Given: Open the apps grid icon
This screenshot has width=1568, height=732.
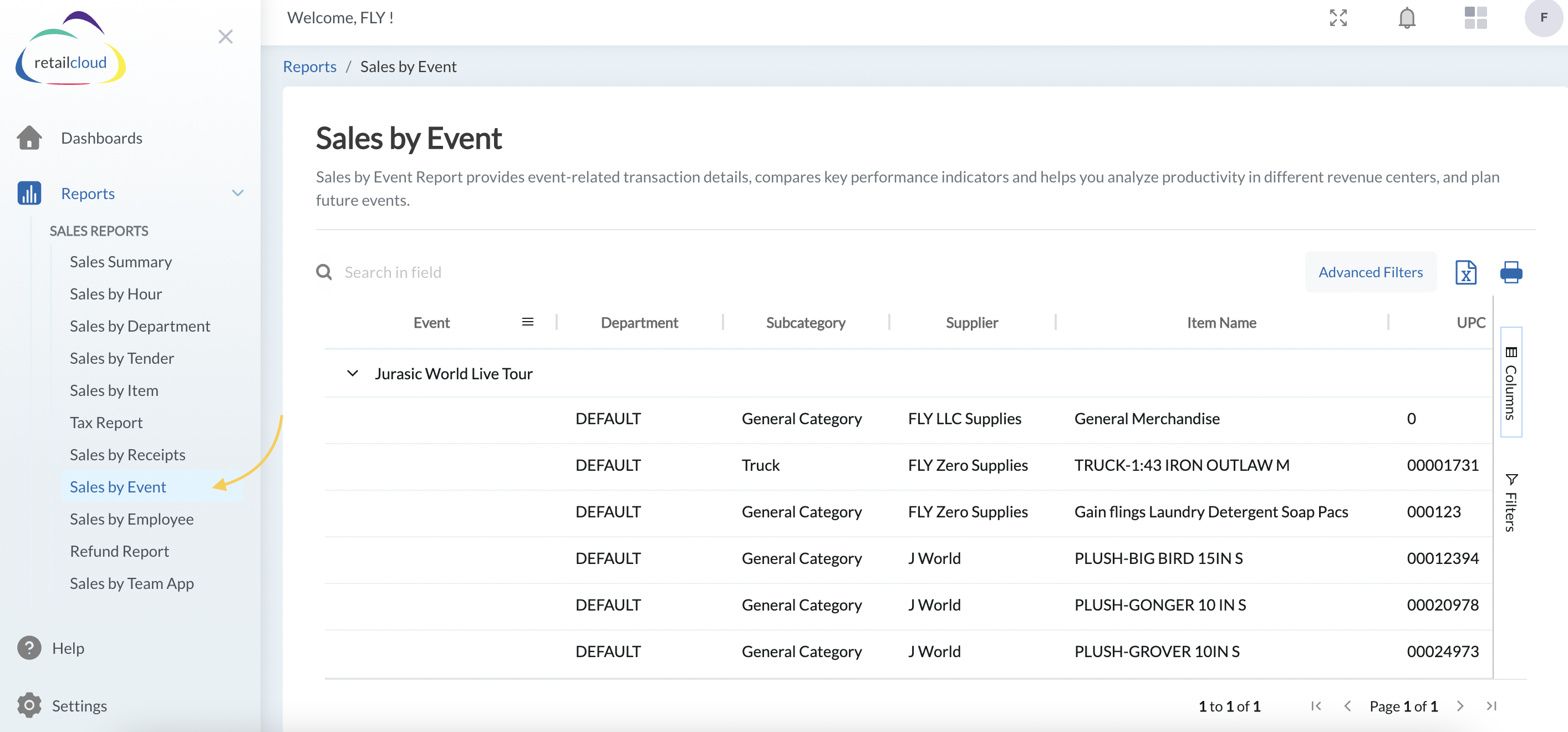Looking at the screenshot, I should pos(1475,18).
